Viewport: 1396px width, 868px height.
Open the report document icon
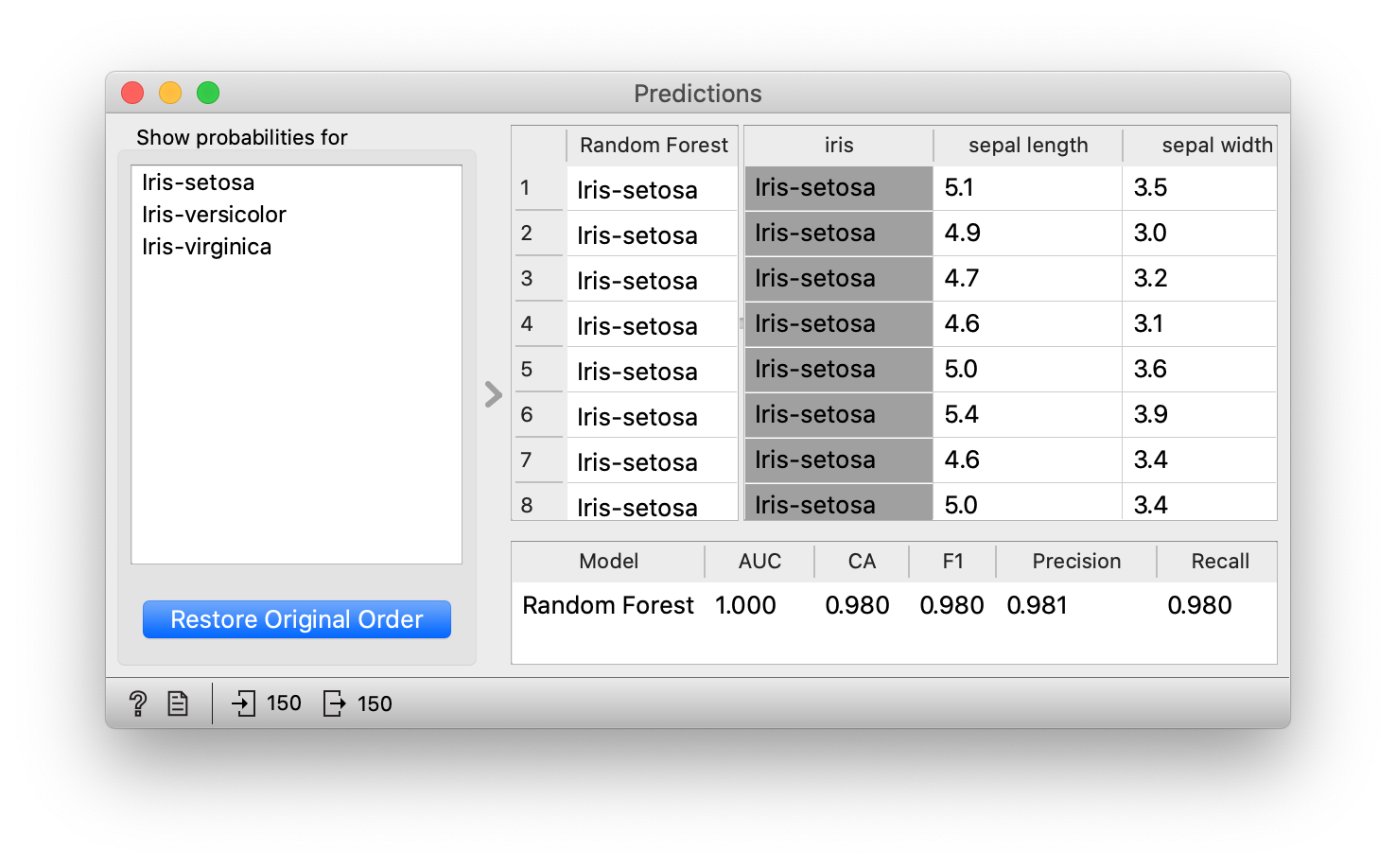click(178, 703)
